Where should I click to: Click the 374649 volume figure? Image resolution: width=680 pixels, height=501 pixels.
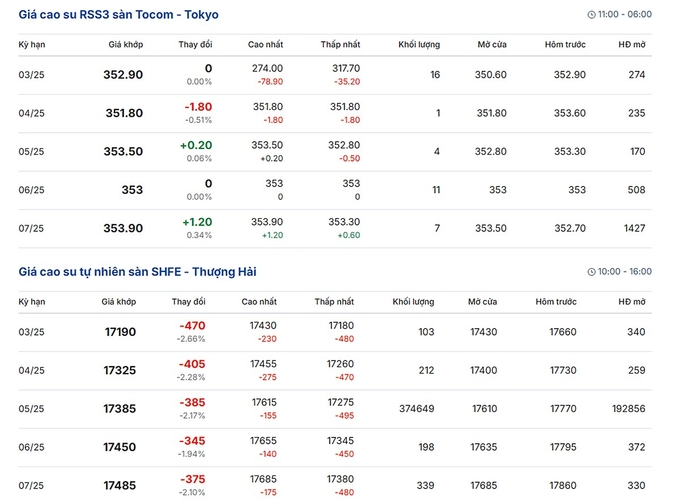(416, 409)
